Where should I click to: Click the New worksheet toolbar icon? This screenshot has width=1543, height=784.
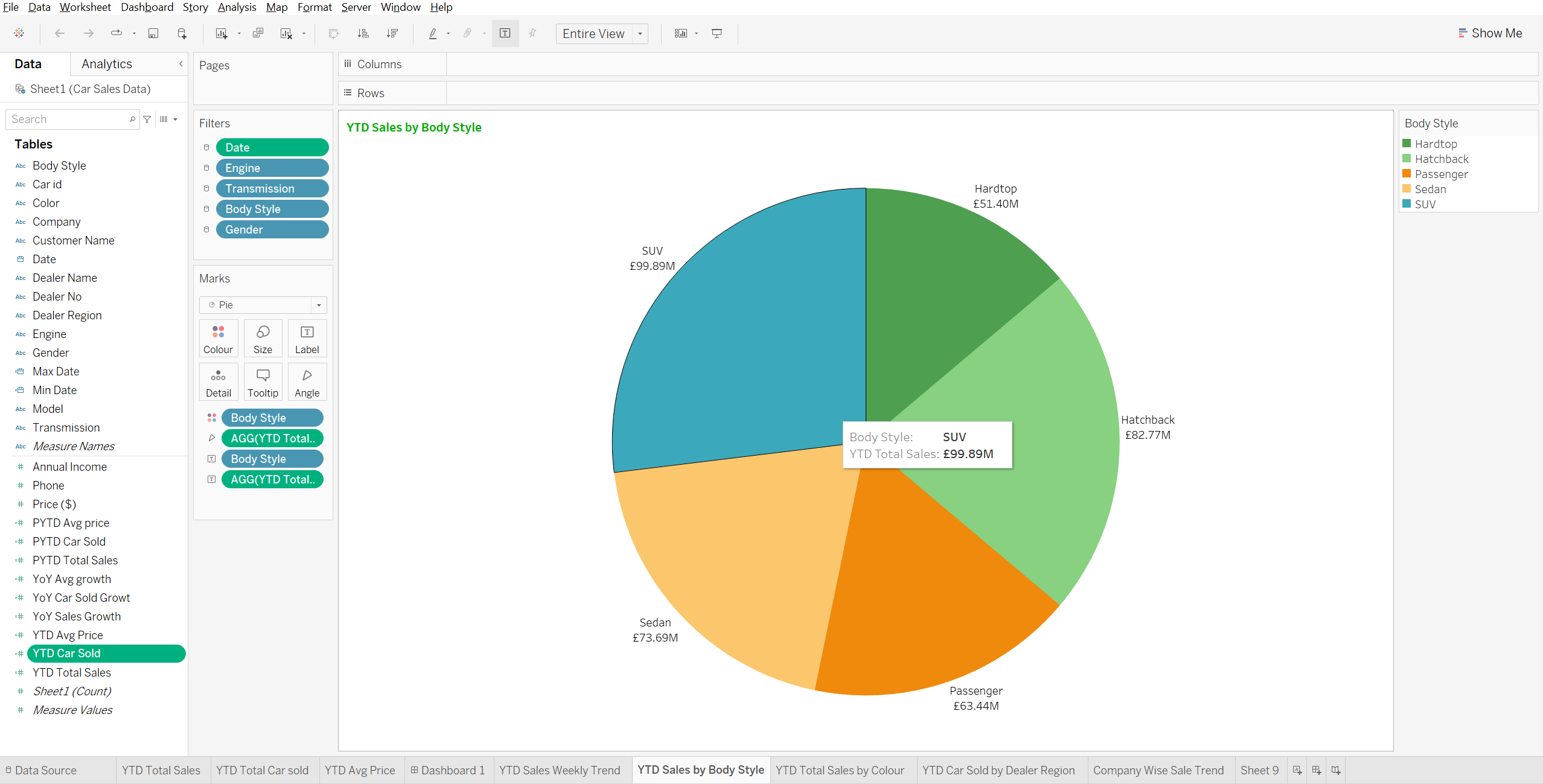pyautogui.click(x=222, y=34)
